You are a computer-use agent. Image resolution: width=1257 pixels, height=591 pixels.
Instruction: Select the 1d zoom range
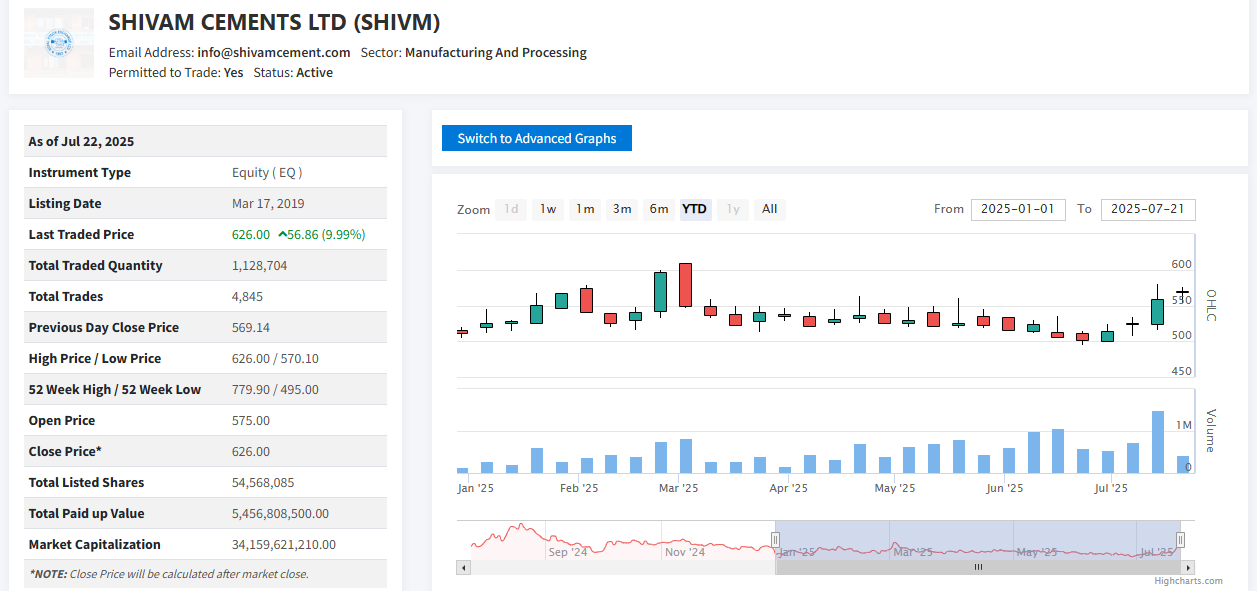coord(511,209)
